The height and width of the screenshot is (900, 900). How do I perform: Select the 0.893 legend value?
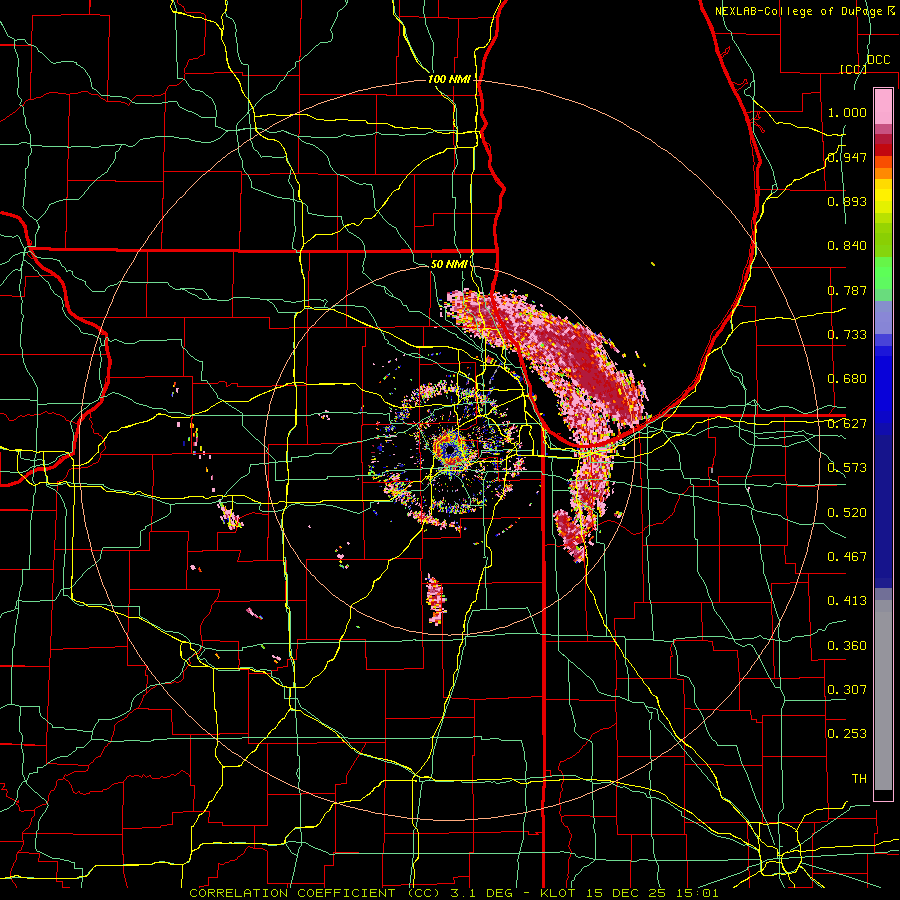847,201
